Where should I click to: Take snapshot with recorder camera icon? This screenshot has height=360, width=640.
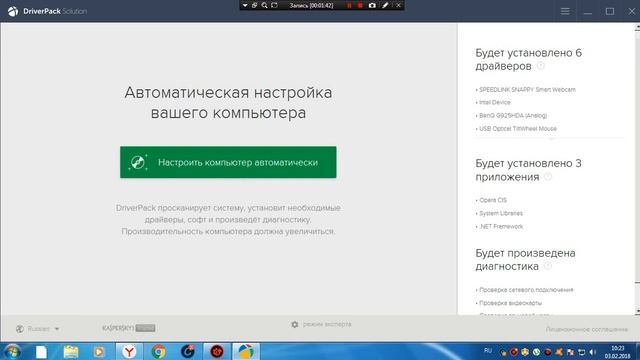pyautogui.click(x=372, y=5)
